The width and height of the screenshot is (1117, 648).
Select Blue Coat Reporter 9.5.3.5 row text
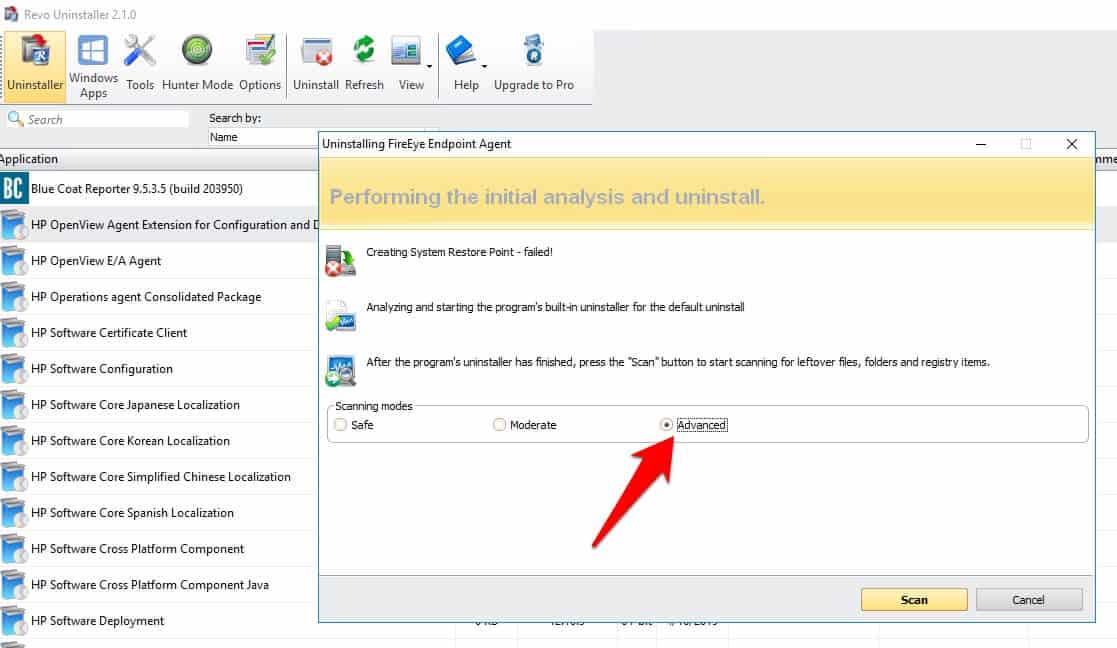(137, 189)
